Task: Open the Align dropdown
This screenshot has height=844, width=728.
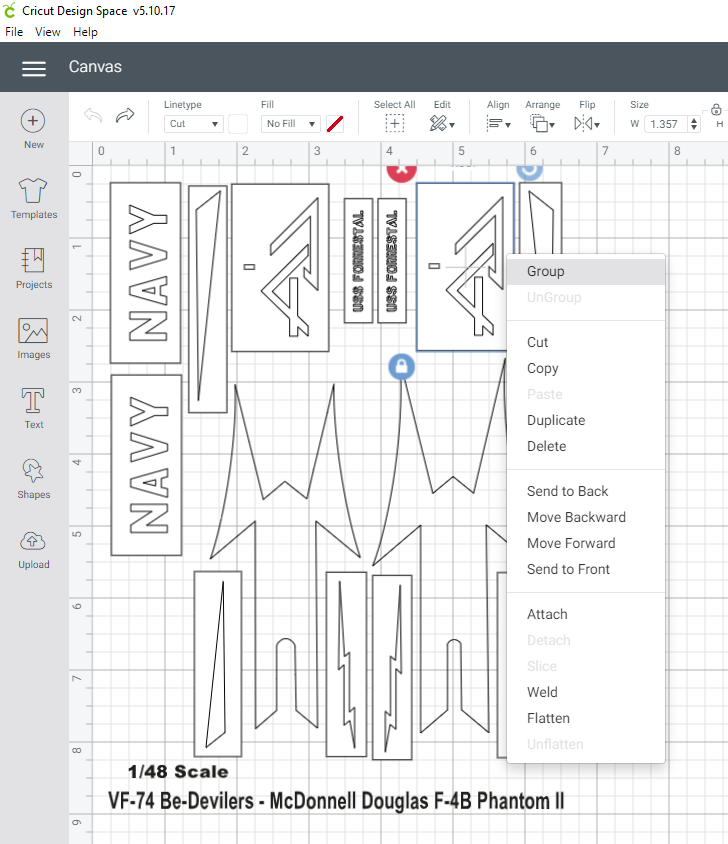Action: (498, 123)
